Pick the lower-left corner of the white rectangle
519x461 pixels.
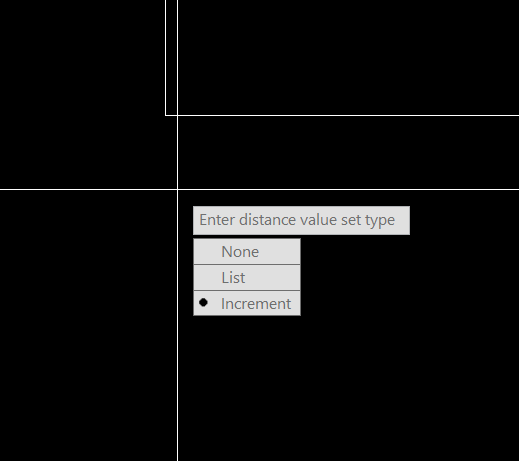coord(166,115)
